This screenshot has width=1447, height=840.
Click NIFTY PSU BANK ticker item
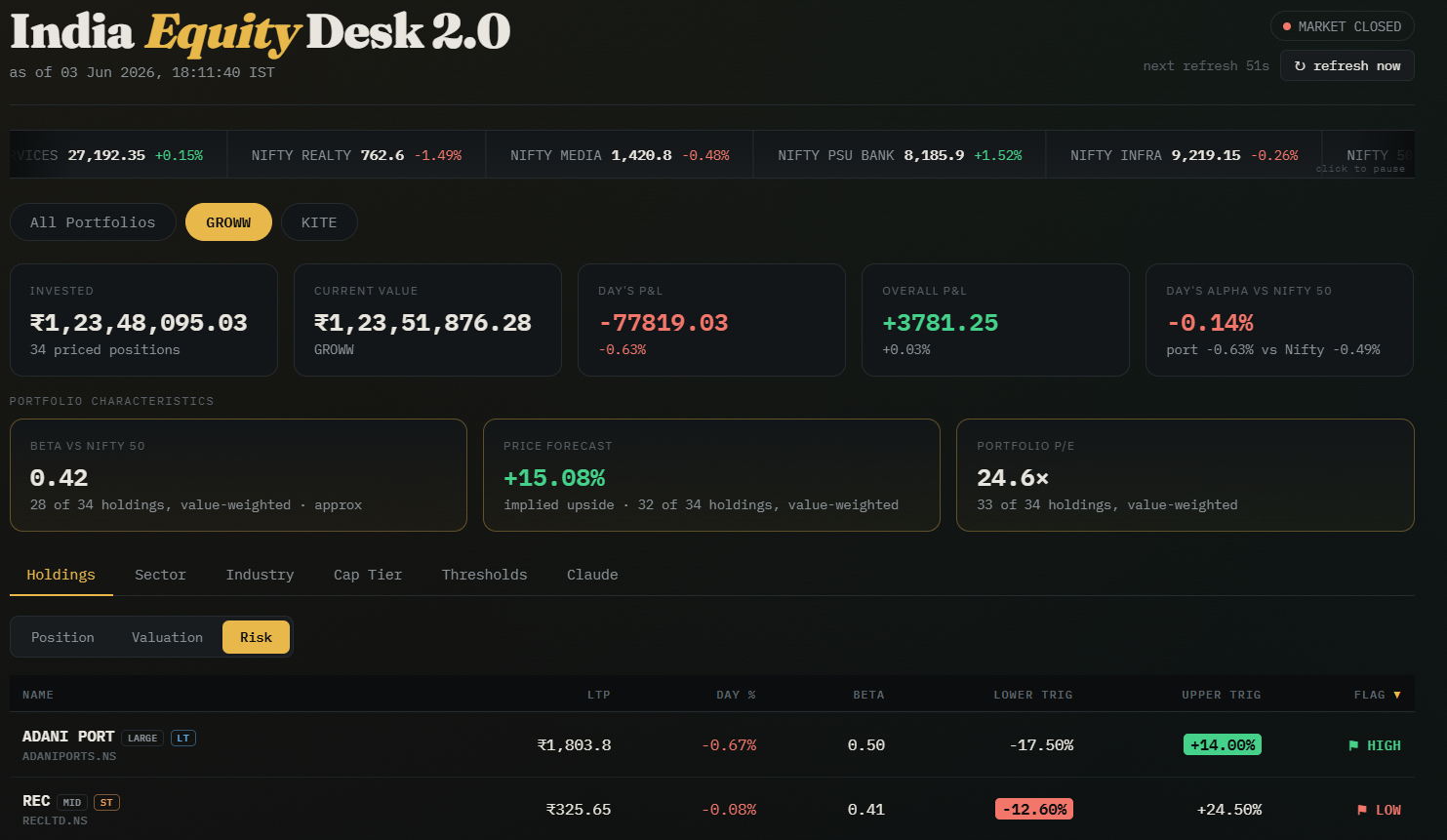click(x=900, y=155)
